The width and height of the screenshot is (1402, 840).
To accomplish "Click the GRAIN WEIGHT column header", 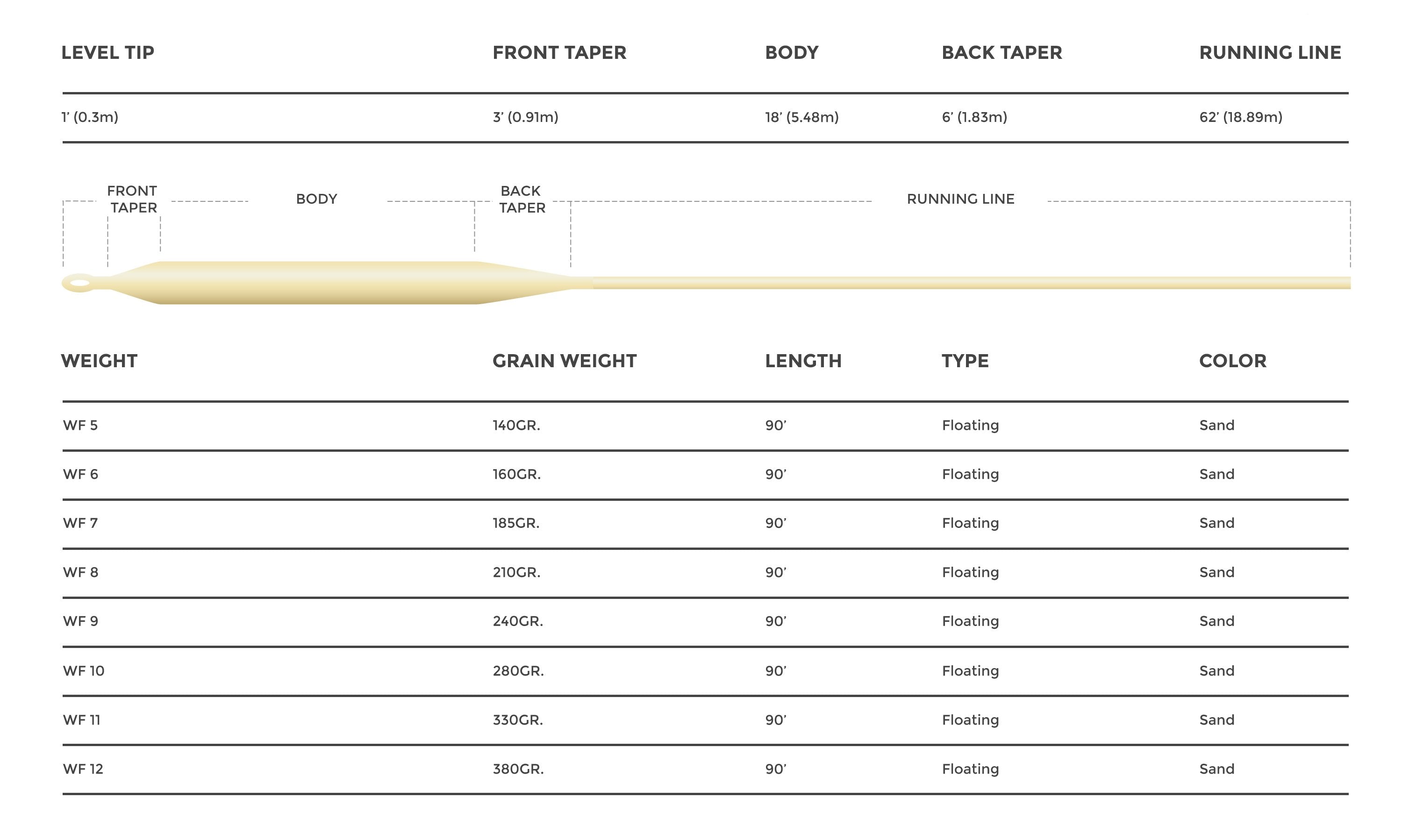I will pos(564,361).
